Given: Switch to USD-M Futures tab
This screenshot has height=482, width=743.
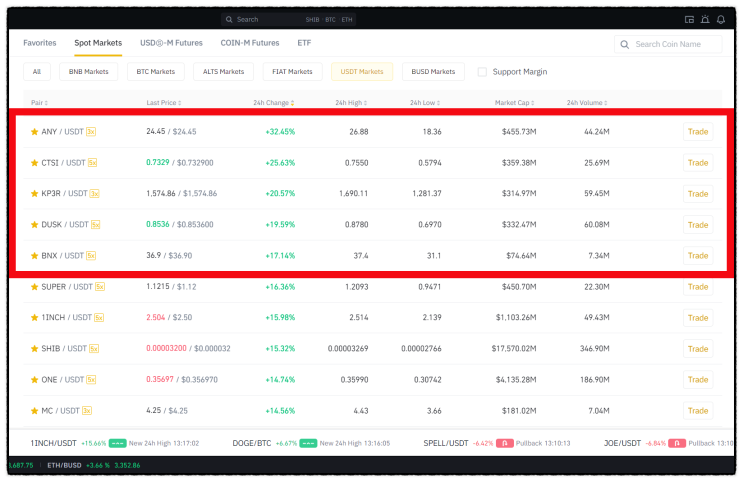Looking at the screenshot, I should pos(171,43).
